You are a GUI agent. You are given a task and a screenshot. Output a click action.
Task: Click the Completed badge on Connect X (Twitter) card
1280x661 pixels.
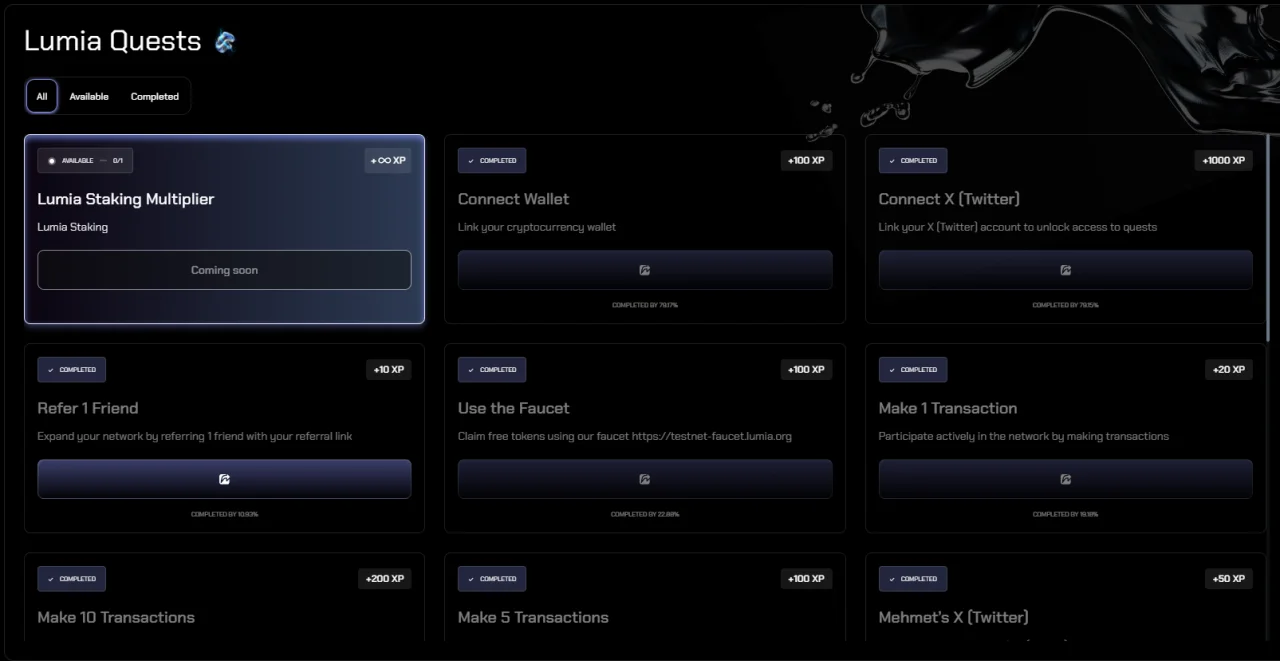(913, 160)
